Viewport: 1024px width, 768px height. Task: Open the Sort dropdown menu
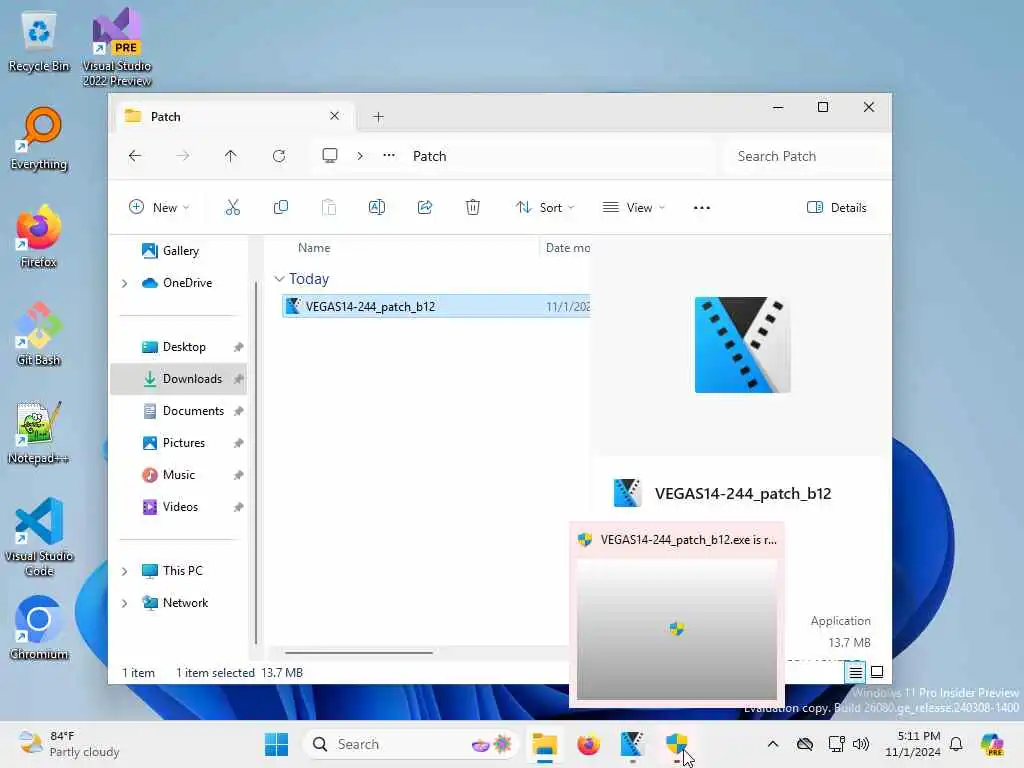[x=545, y=208]
